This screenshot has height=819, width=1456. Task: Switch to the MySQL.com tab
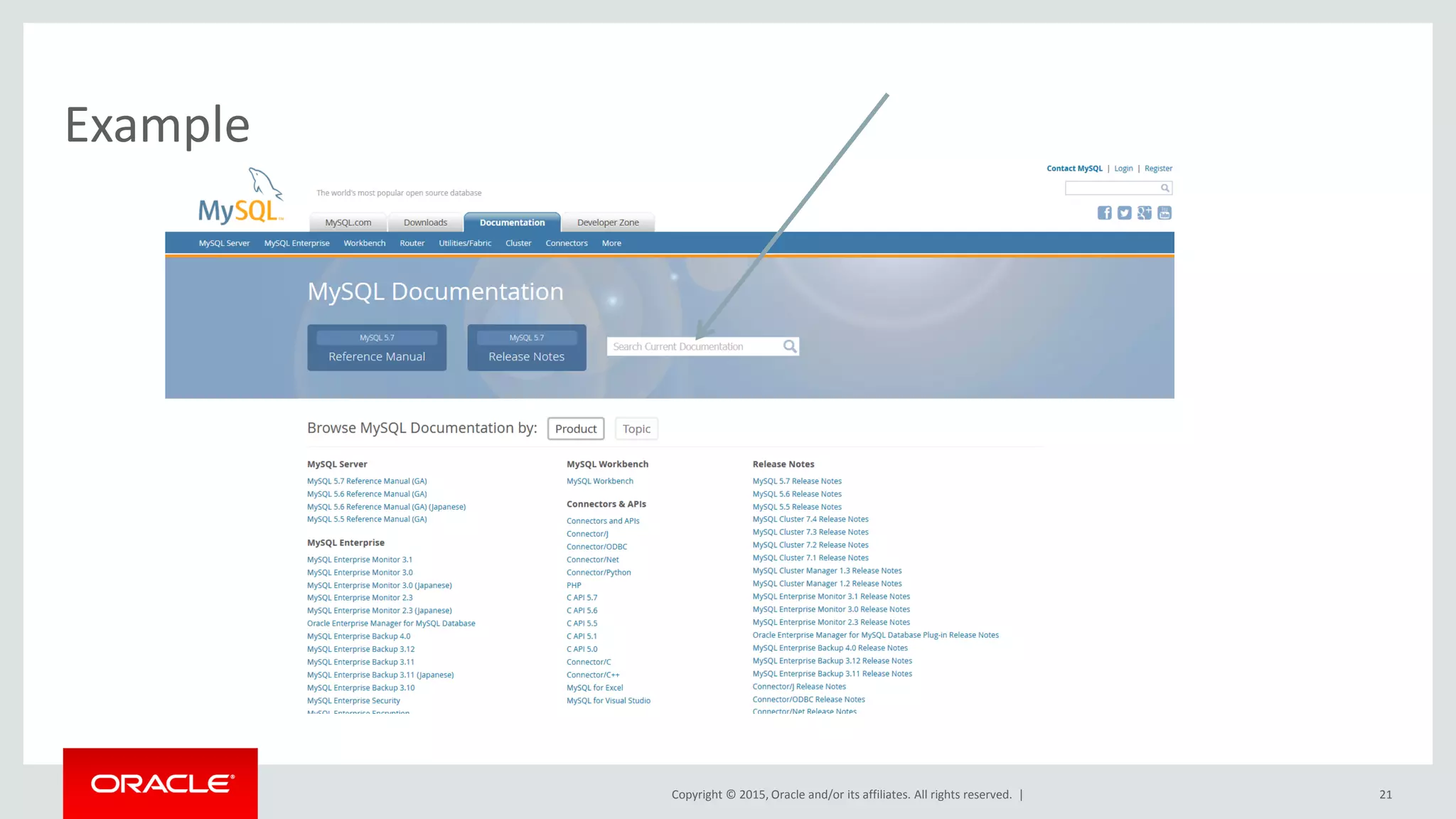point(348,223)
